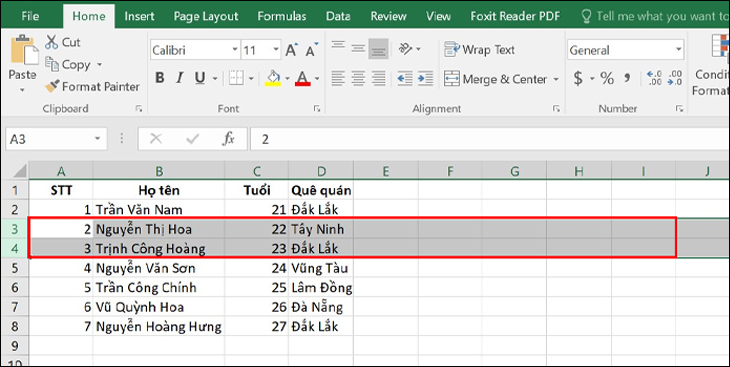Viewport: 730px width, 367px height.
Task: Apply Percent Style
Action: [607, 78]
